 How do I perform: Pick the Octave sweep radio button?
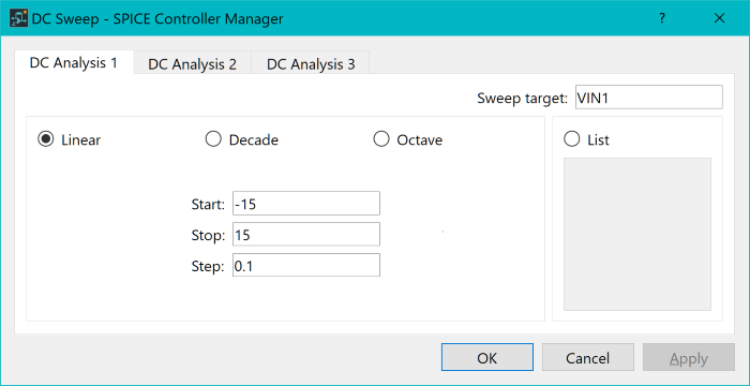(381, 140)
